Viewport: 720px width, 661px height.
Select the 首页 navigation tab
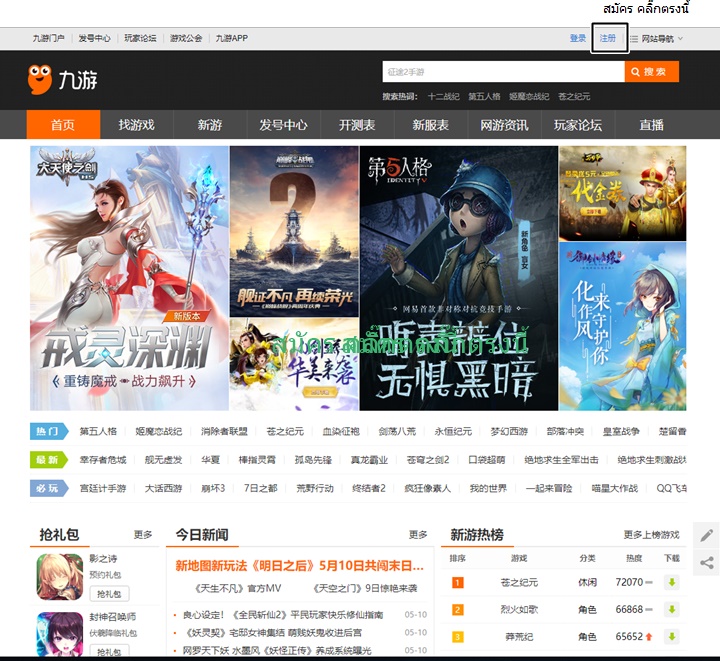(x=63, y=124)
